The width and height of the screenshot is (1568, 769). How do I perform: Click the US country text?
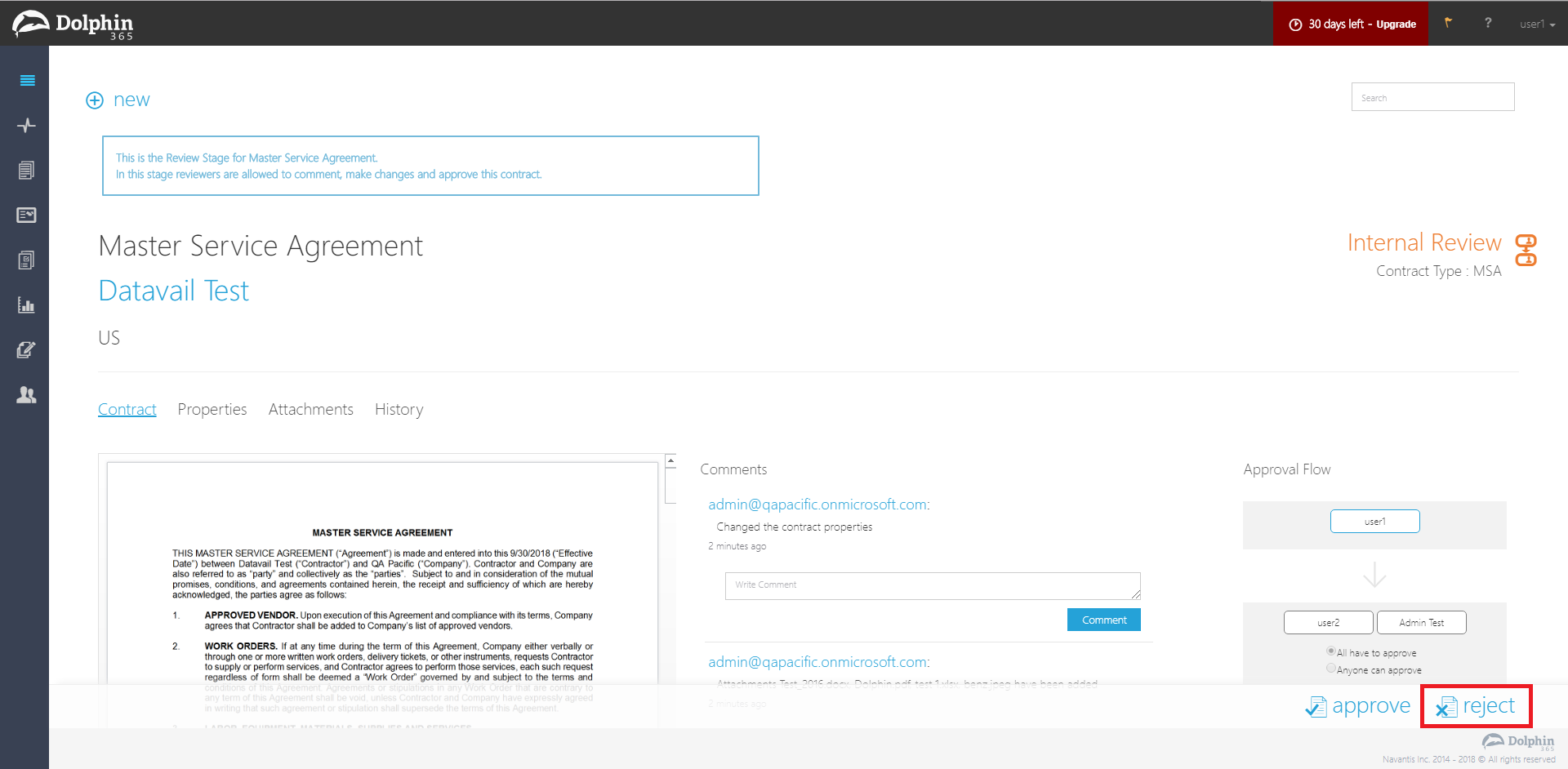(x=109, y=338)
